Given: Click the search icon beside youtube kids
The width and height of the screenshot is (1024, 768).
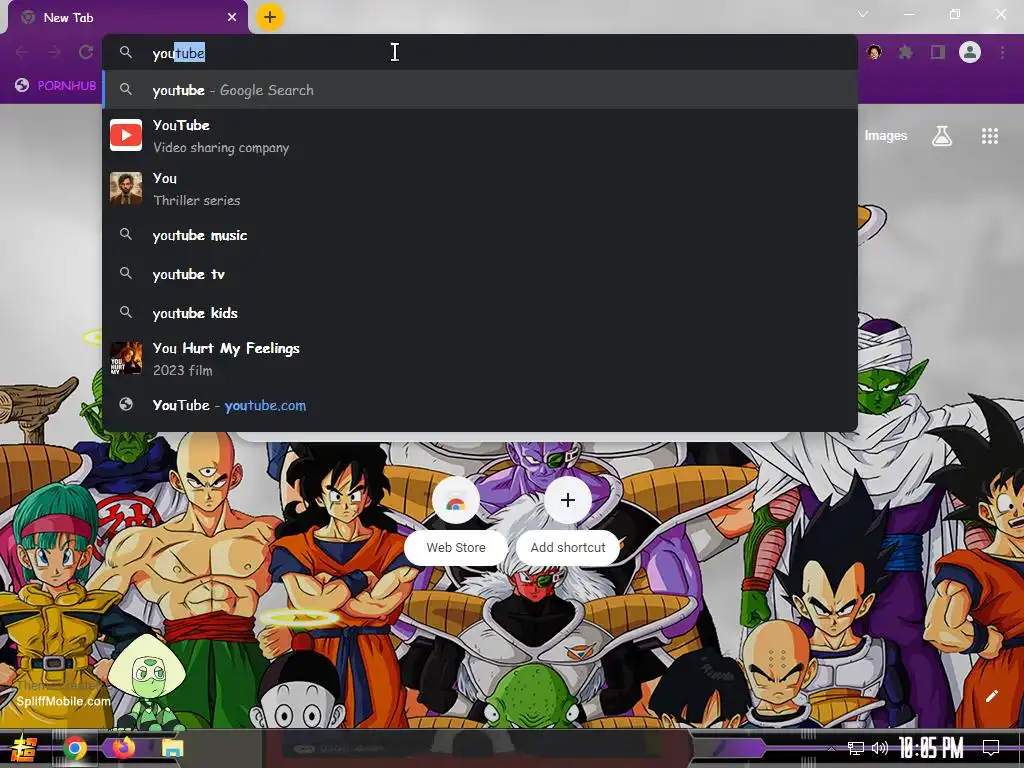Looking at the screenshot, I should point(126,312).
